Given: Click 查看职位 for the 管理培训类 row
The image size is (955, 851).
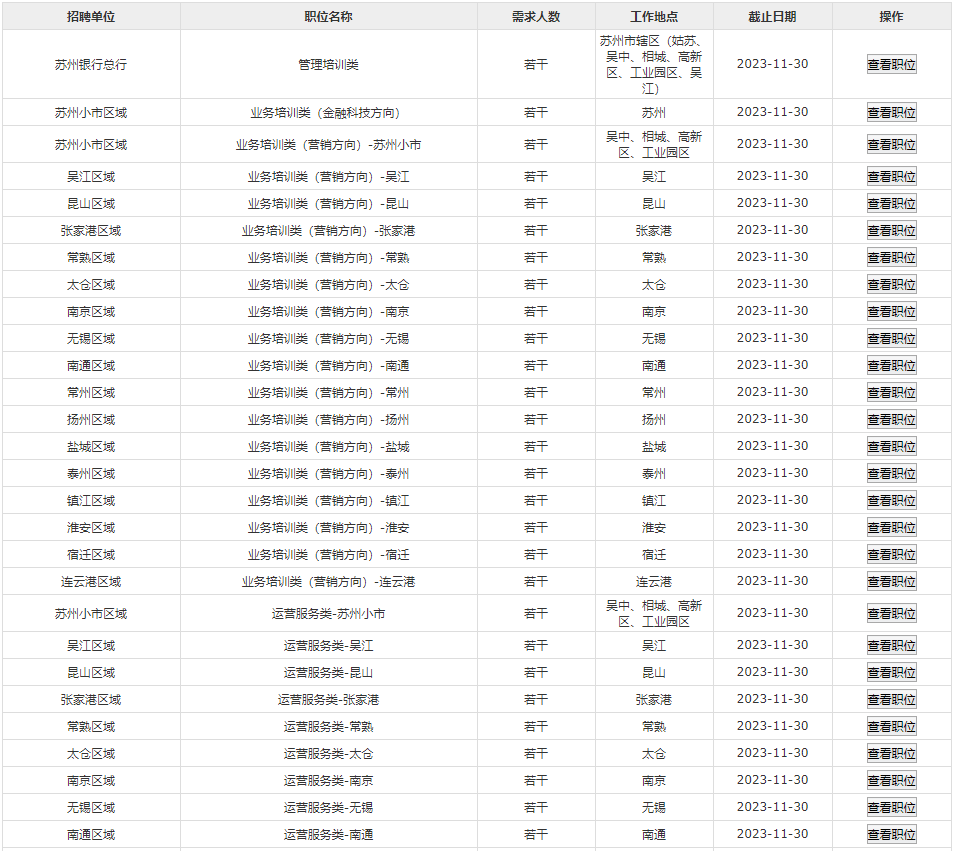Looking at the screenshot, I should [x=891, y=64].
